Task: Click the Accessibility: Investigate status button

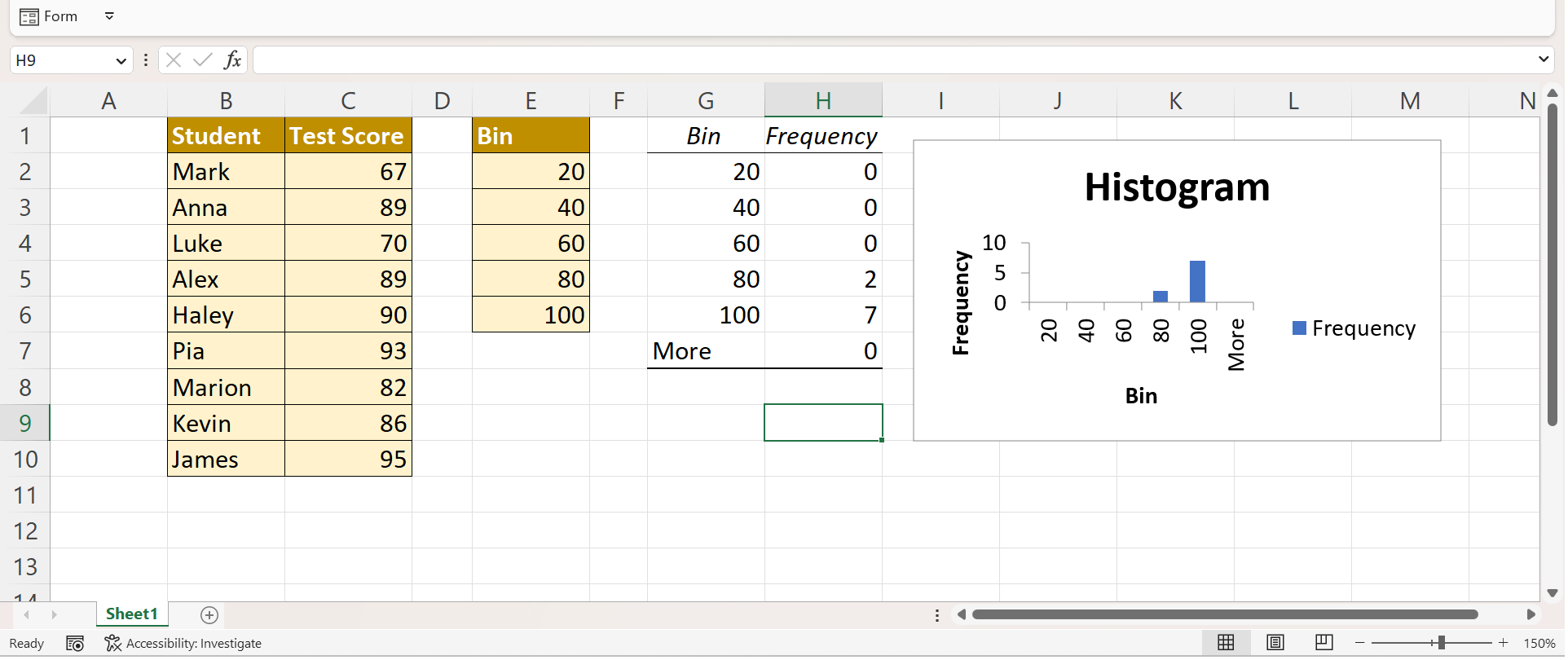Action: coord(183,644)
